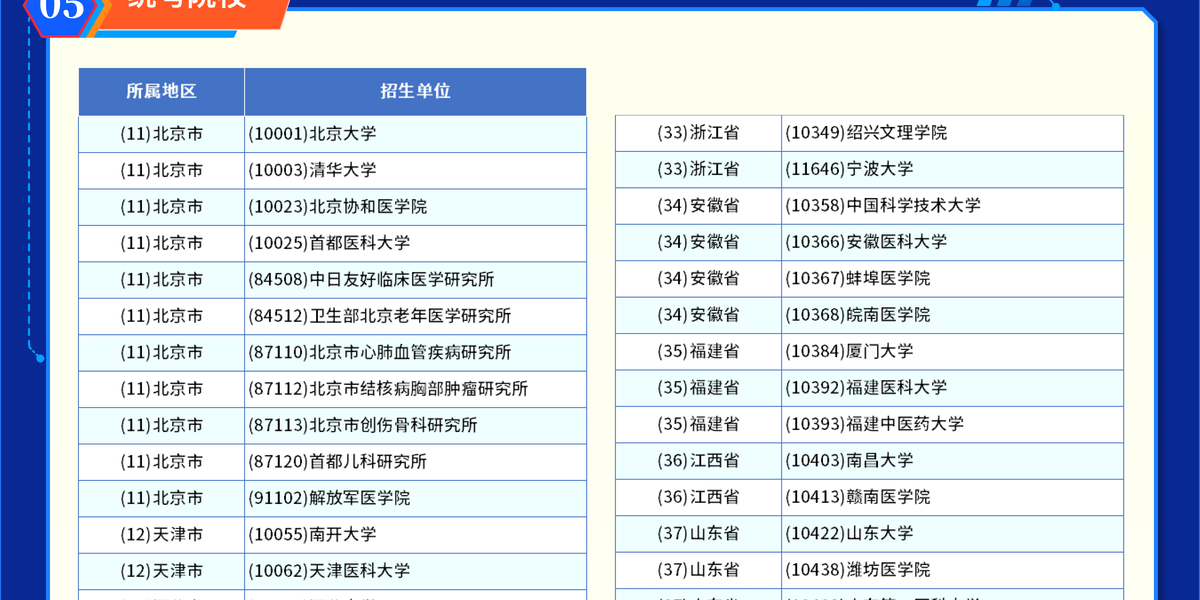Click the 招生单位 column header
The image size is (1200, 600).
pyautogui.click(x=415, y=91)
